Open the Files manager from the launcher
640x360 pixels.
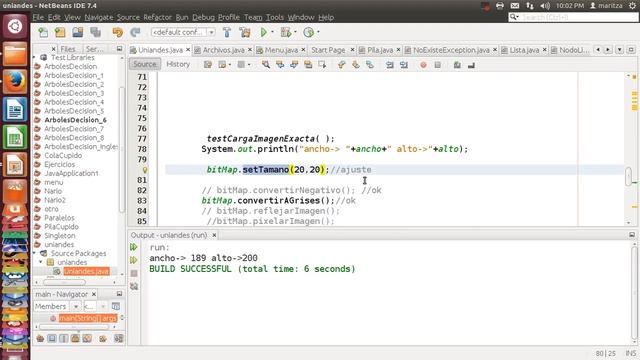[x=15, y=53]
